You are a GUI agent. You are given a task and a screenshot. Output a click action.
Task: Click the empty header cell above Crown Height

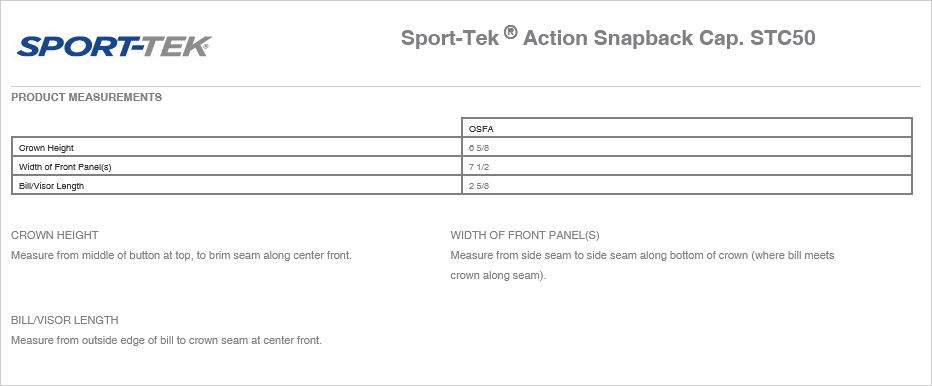pyautogui.click(x=237, y=128)
